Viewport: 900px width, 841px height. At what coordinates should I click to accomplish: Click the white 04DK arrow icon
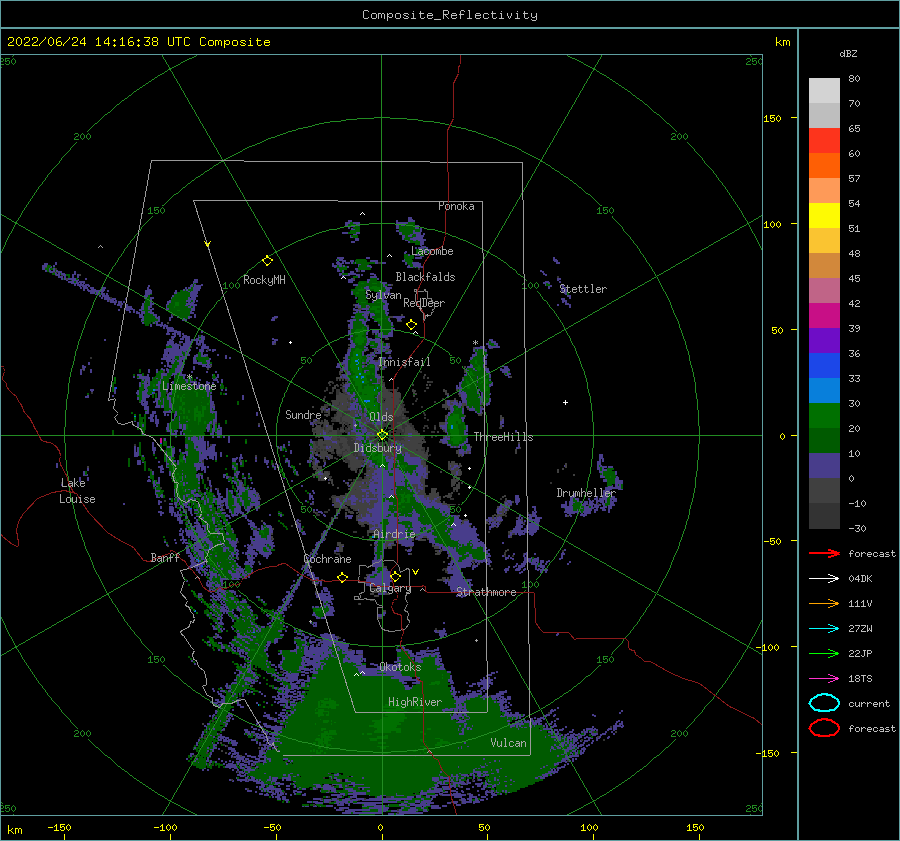pos(824,579)
